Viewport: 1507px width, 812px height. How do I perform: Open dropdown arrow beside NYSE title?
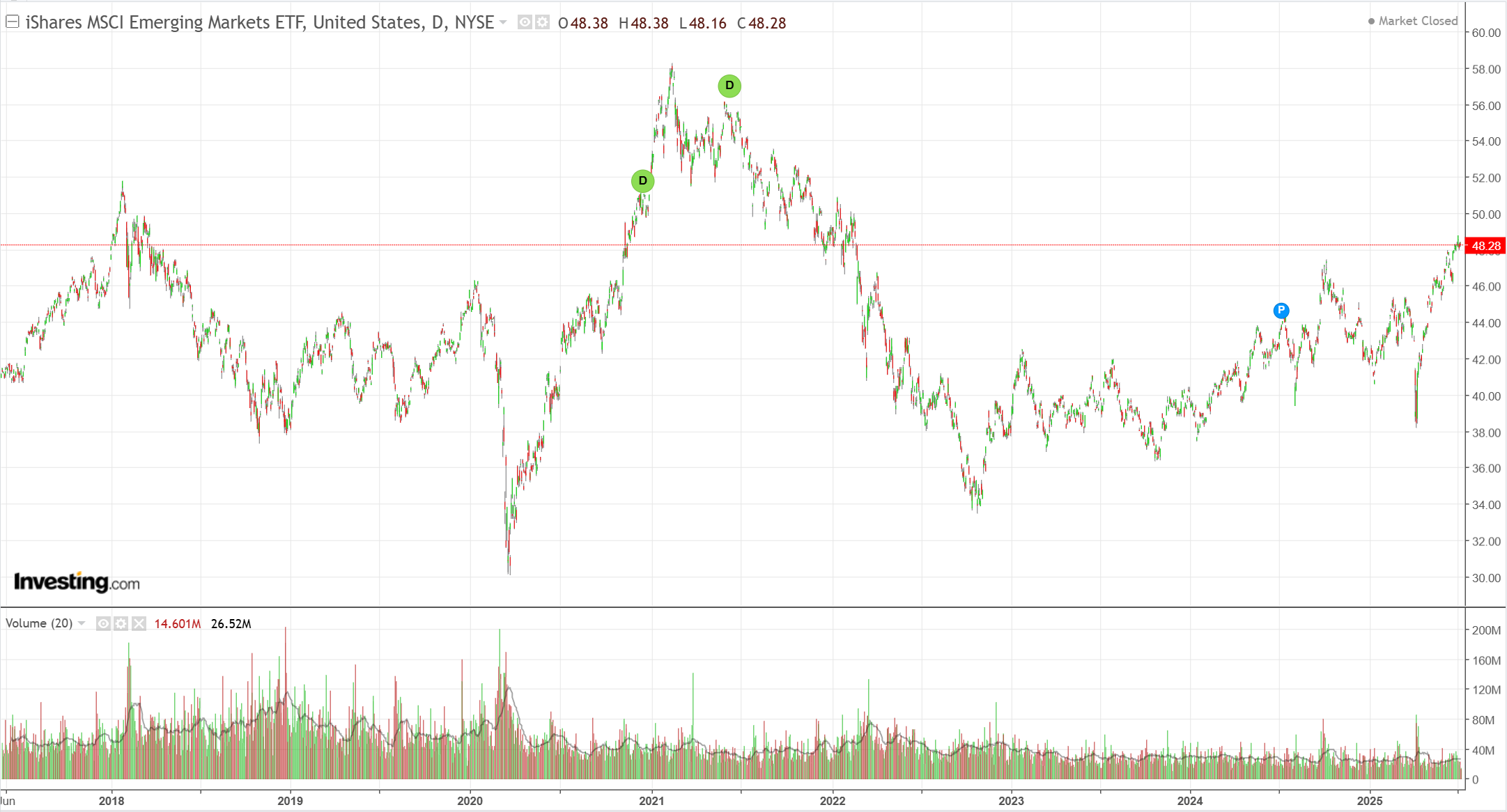pos(503,22)
